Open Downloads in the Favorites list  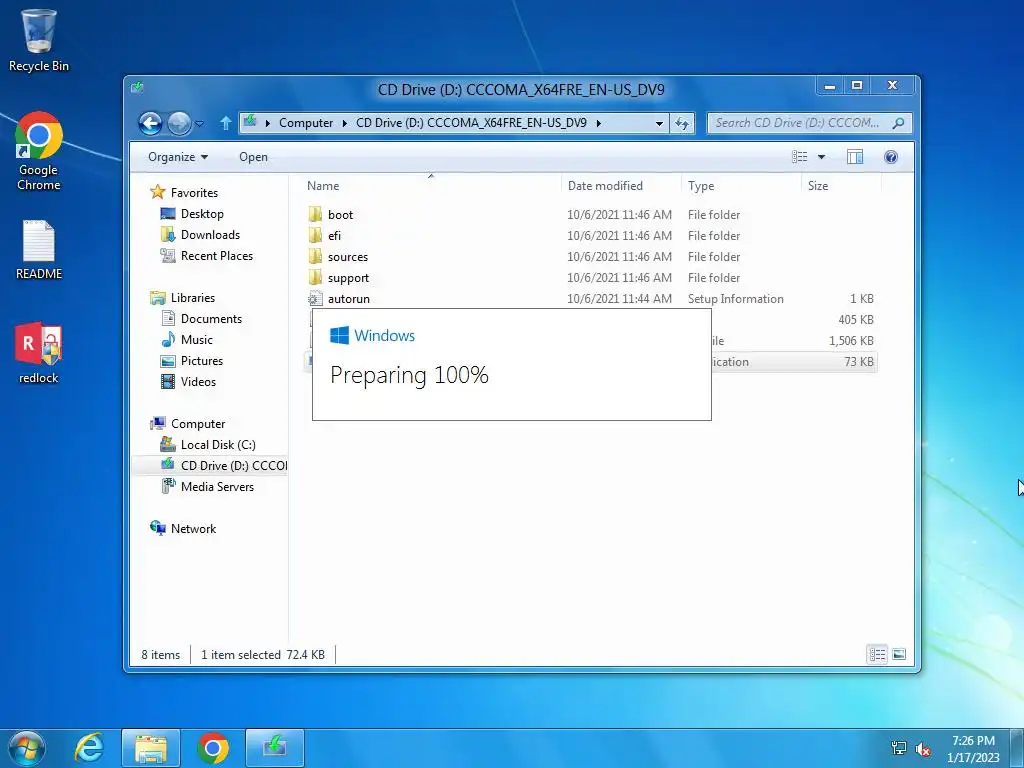tap(200, 234)
